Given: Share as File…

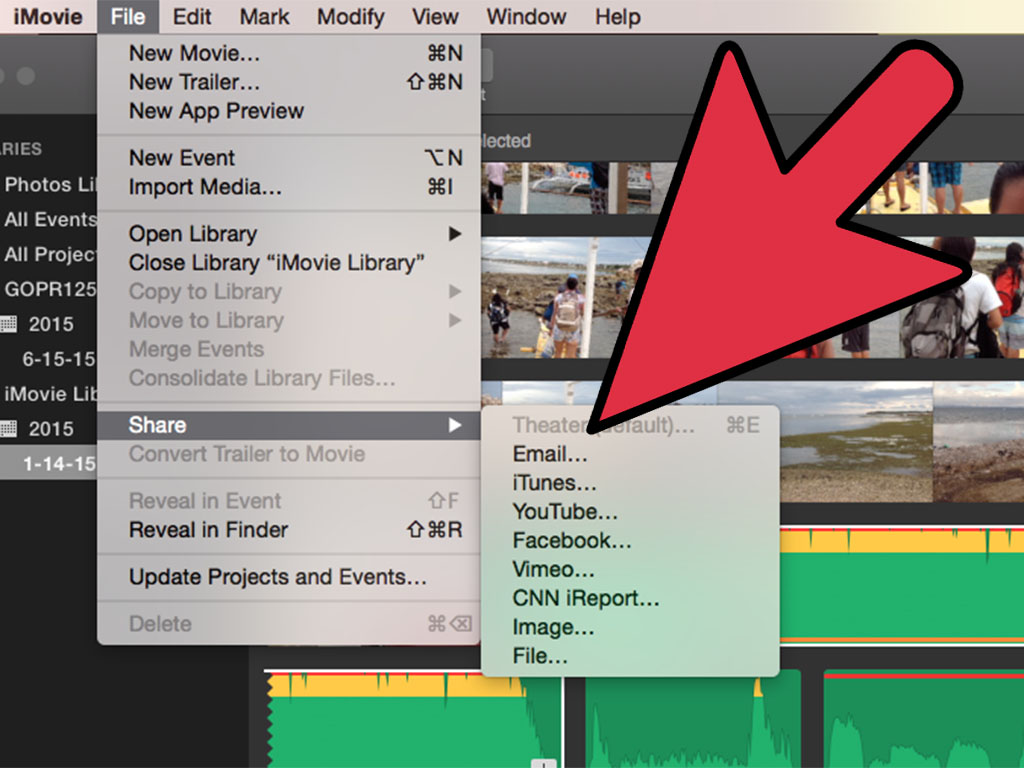Looking at the screenshot, I should (630, 656).
